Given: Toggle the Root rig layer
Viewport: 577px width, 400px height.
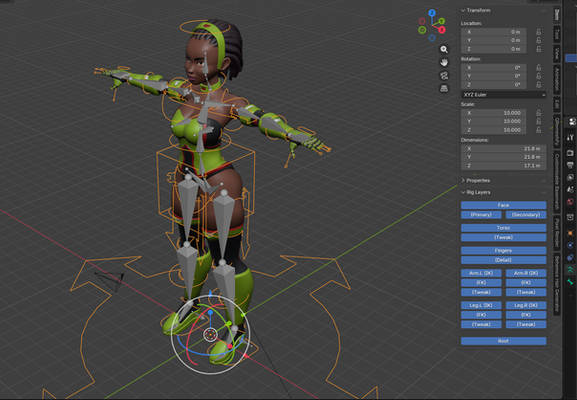Looking at the screenshot, I should [503, 341].
